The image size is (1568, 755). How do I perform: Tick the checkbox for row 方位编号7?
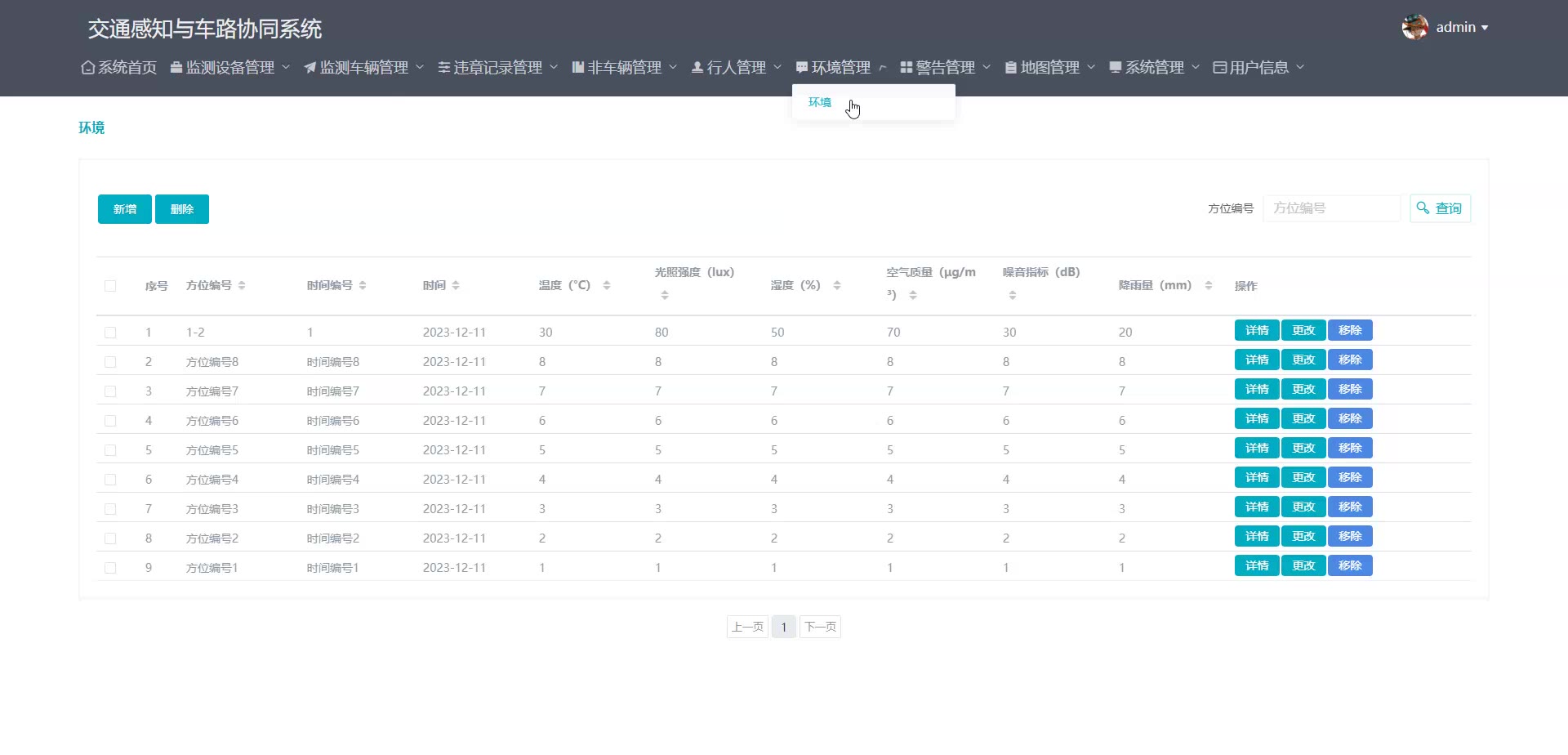point(110,391)
